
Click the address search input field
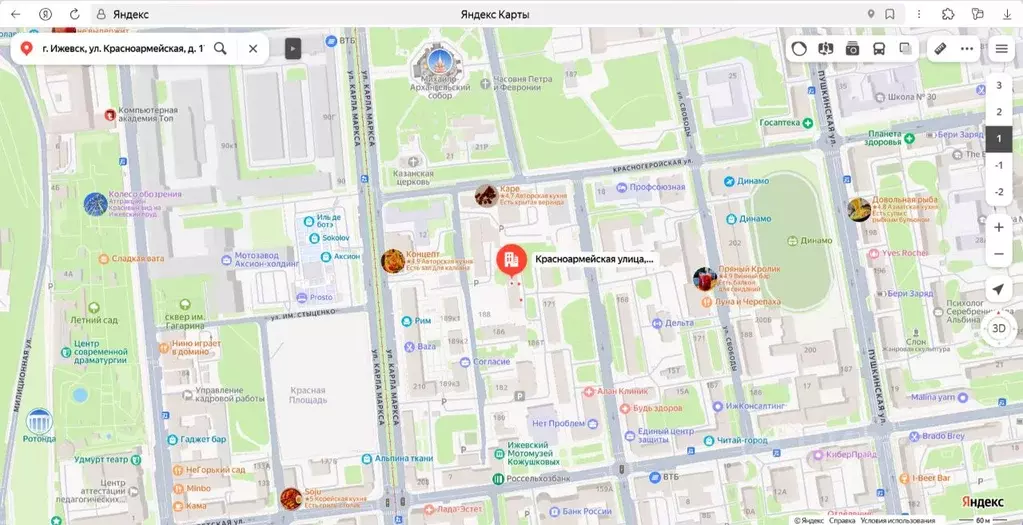click(x=123, y=48)
